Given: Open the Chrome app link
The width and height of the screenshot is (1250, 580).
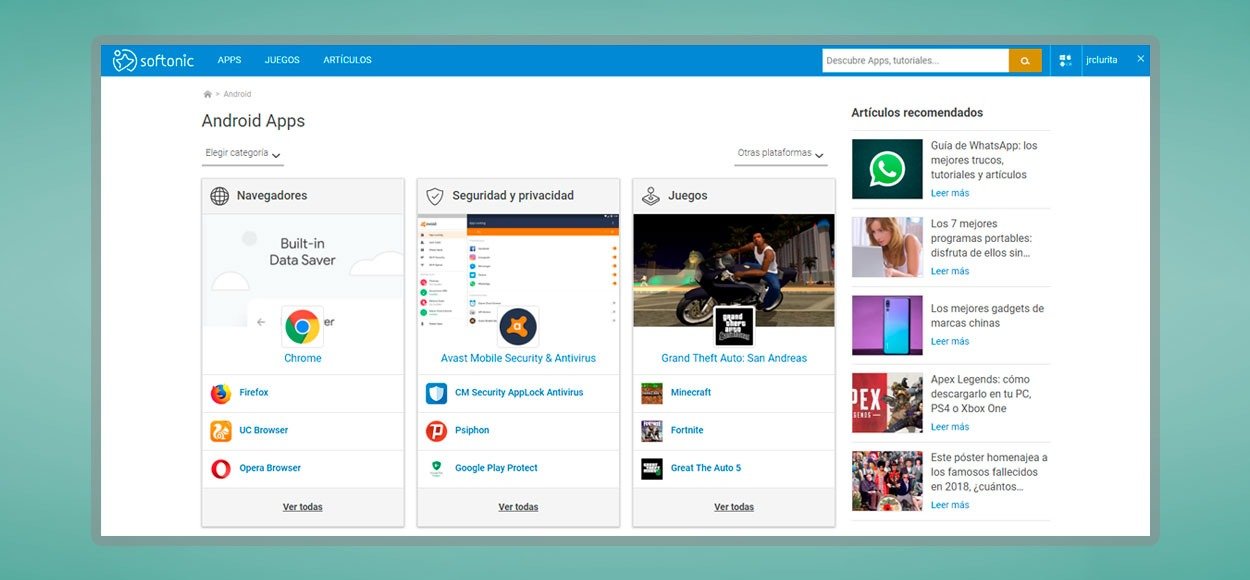Looking at the screenshot, I should [x=303, y=358].
